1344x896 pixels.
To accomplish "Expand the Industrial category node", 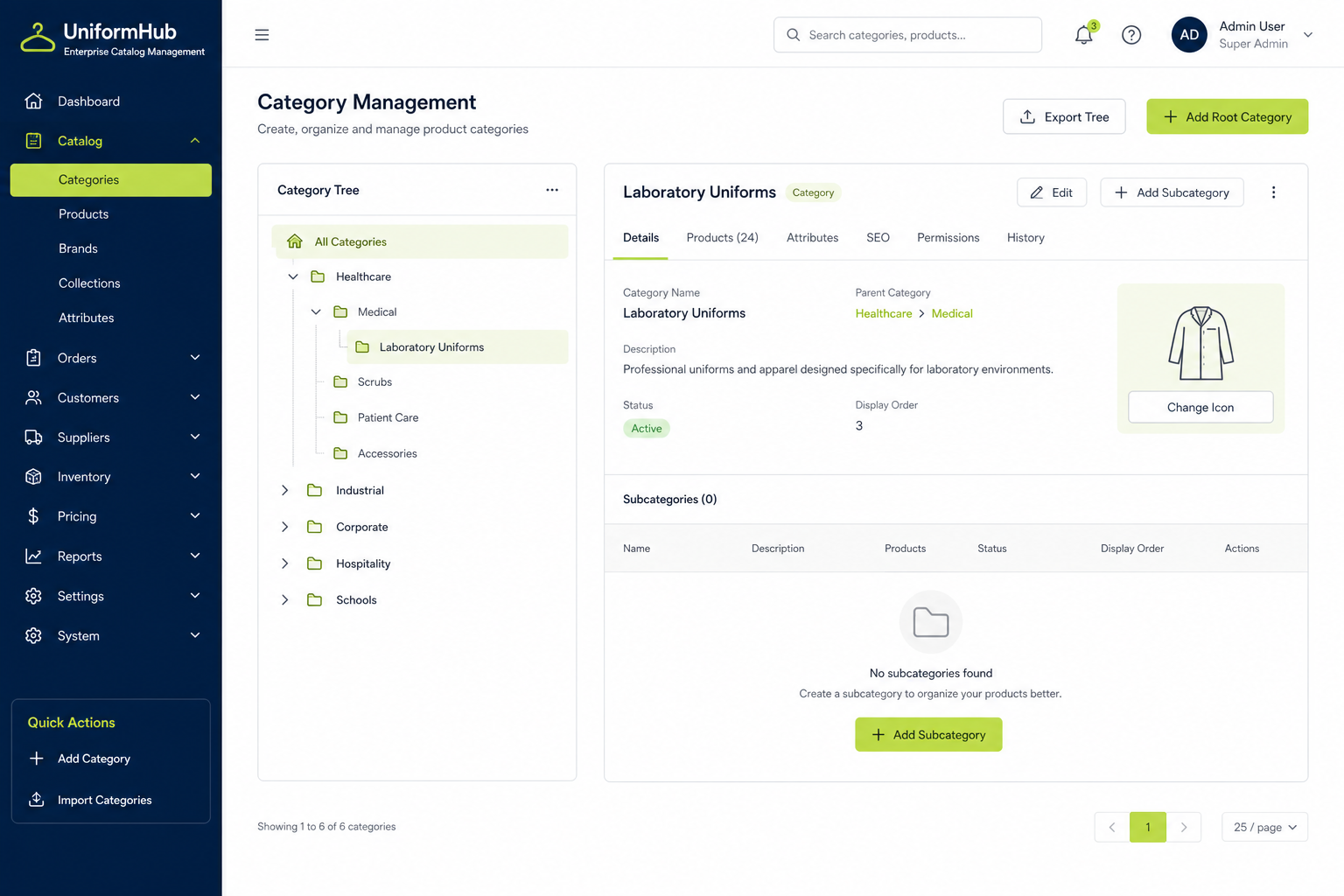I will (x=284, y=490).
